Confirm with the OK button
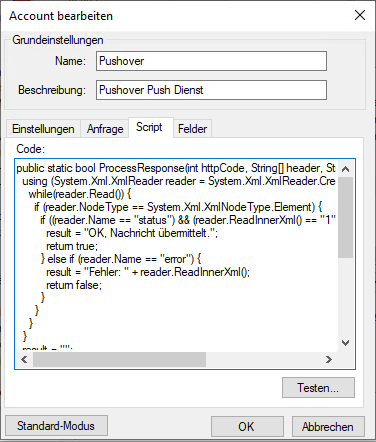This screenshot has height=442, width=376. pyautogui.click(x=247, y=426)
